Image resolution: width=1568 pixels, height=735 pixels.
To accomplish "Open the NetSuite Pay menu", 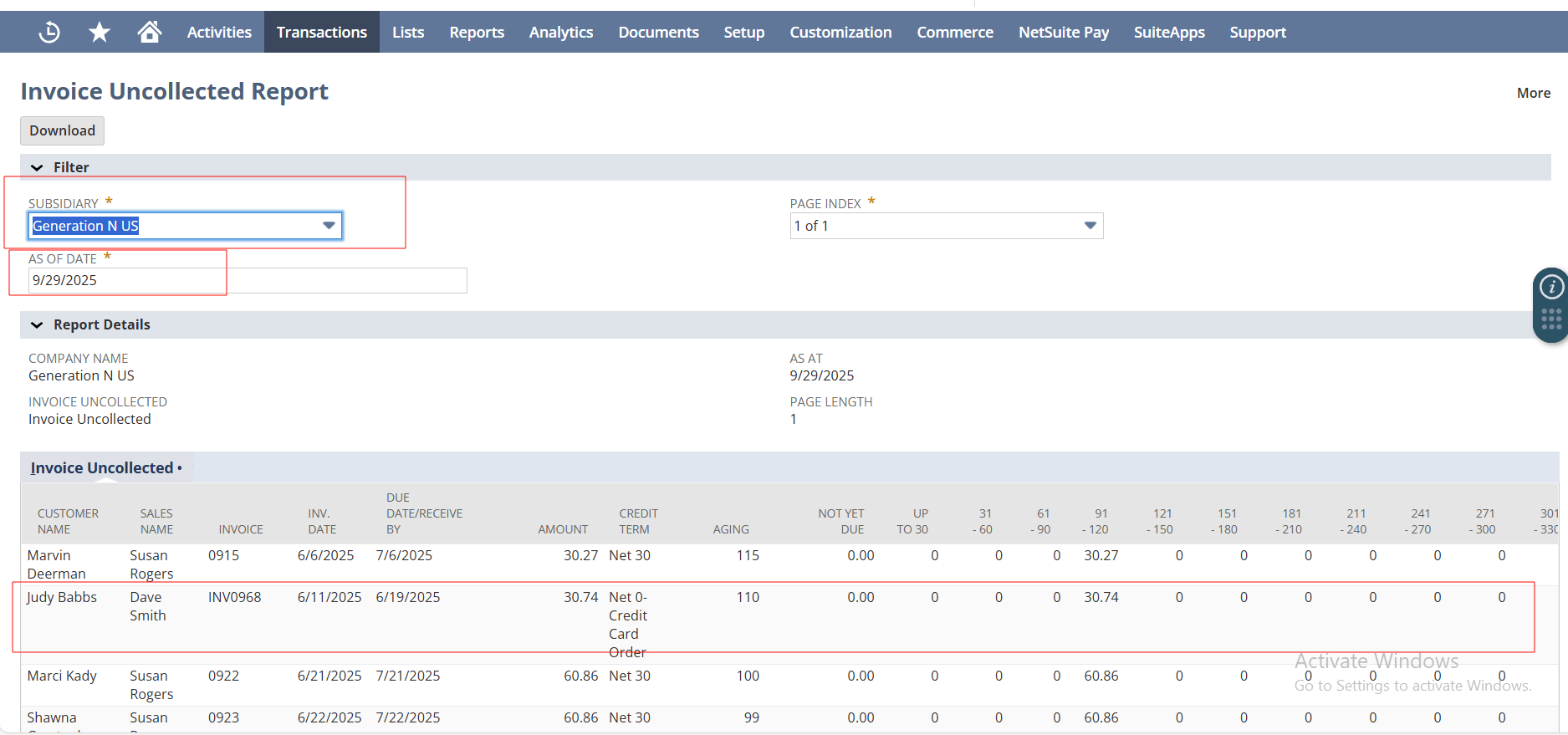I will point(1063,33).
